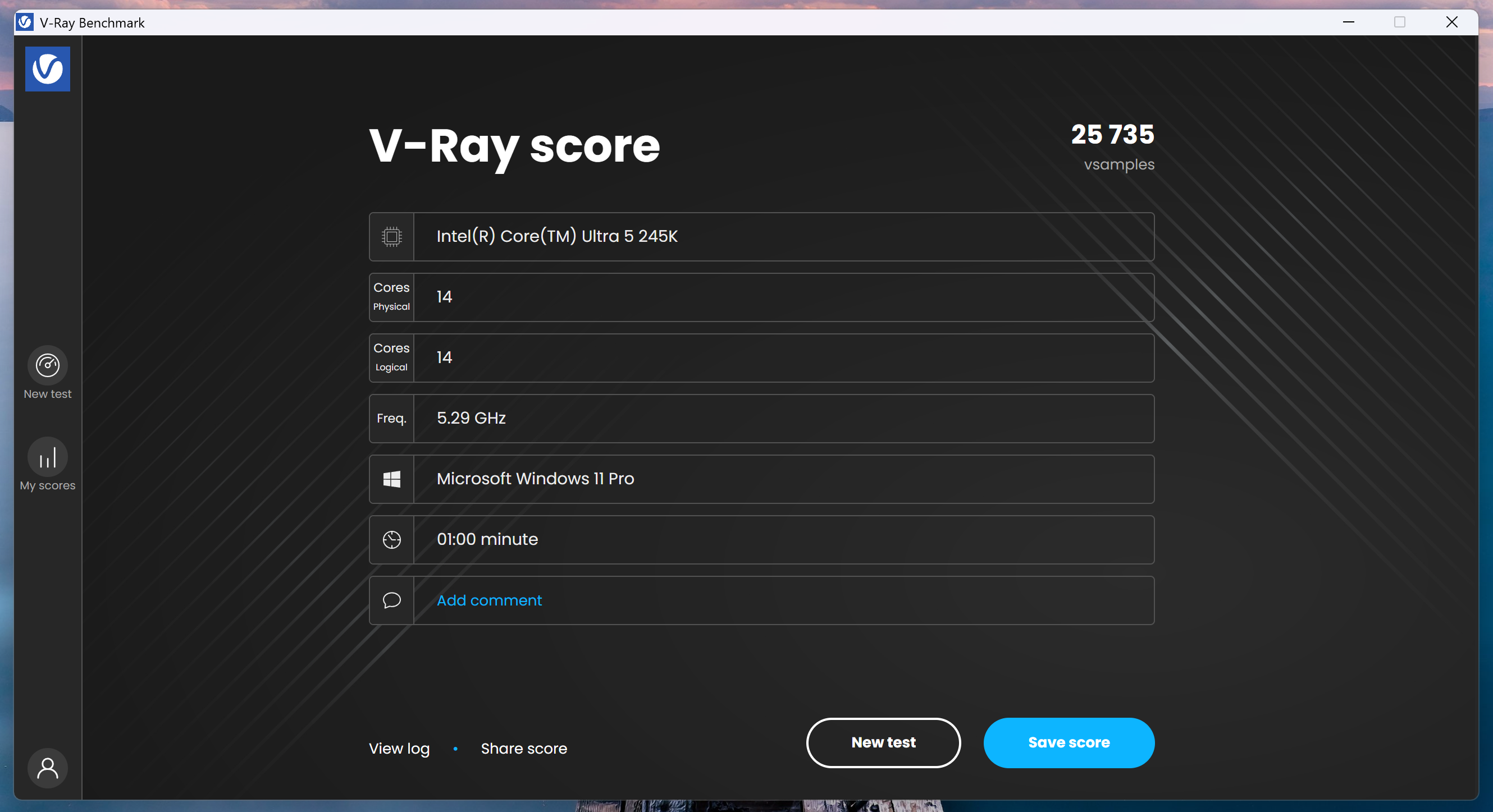Click the Windows logo icon

(392, 479)
